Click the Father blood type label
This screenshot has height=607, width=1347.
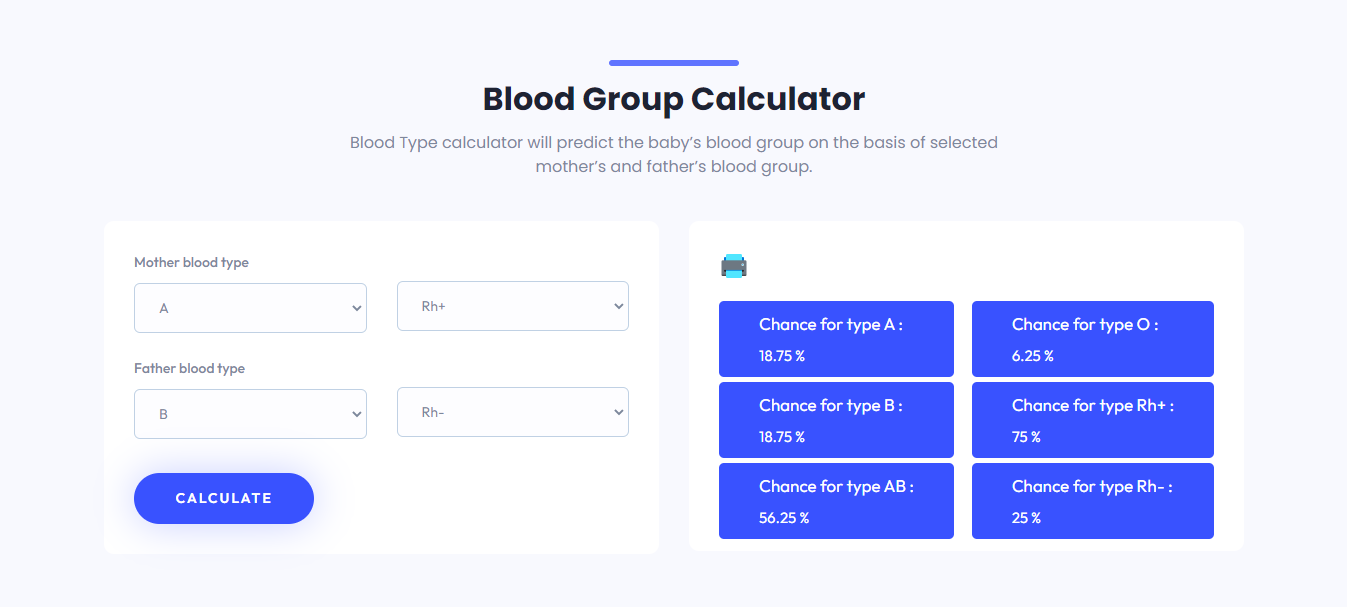click(x=189, y=368)
